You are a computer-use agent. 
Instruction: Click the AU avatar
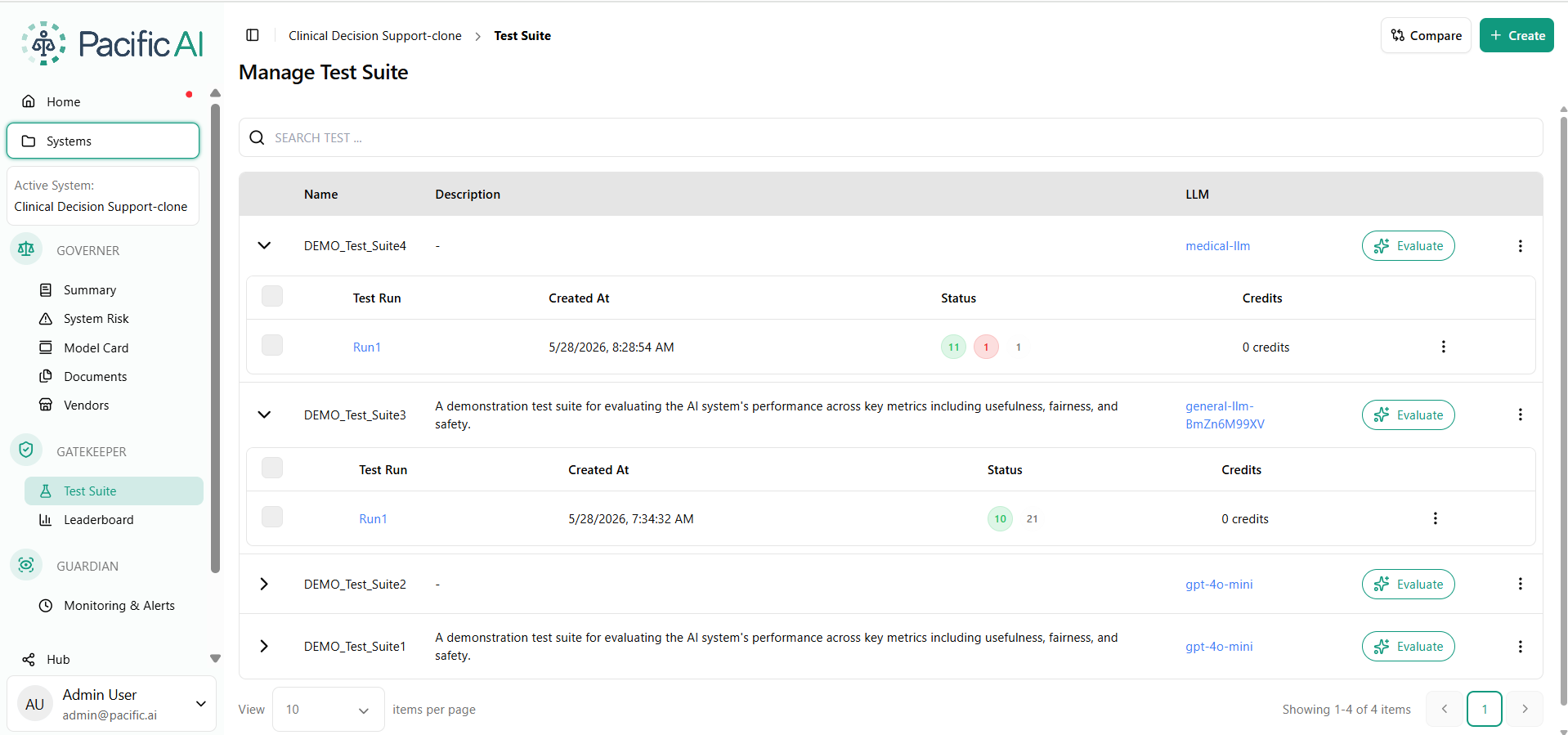coord(35,704)
